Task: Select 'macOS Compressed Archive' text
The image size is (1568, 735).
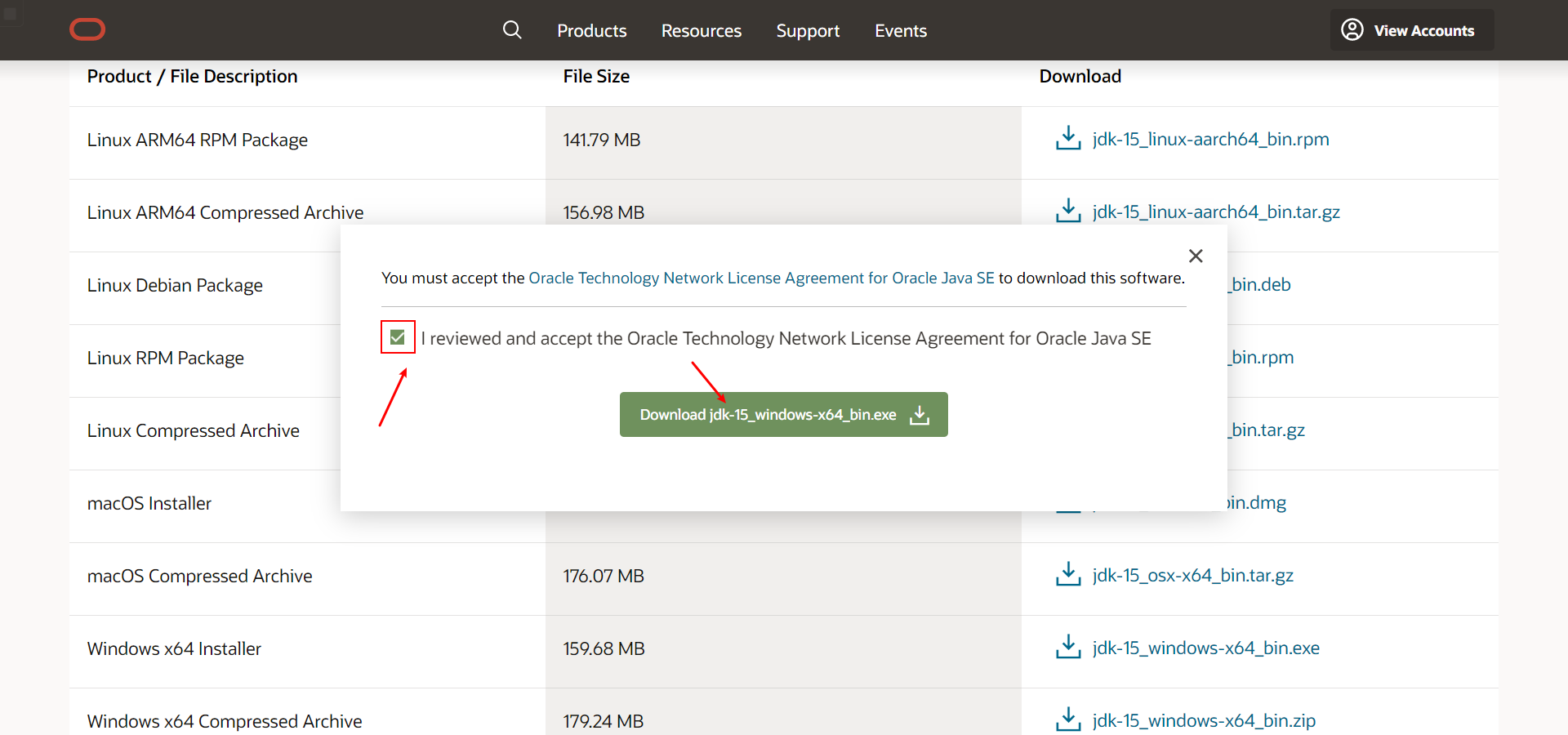Action: point(200,576)
